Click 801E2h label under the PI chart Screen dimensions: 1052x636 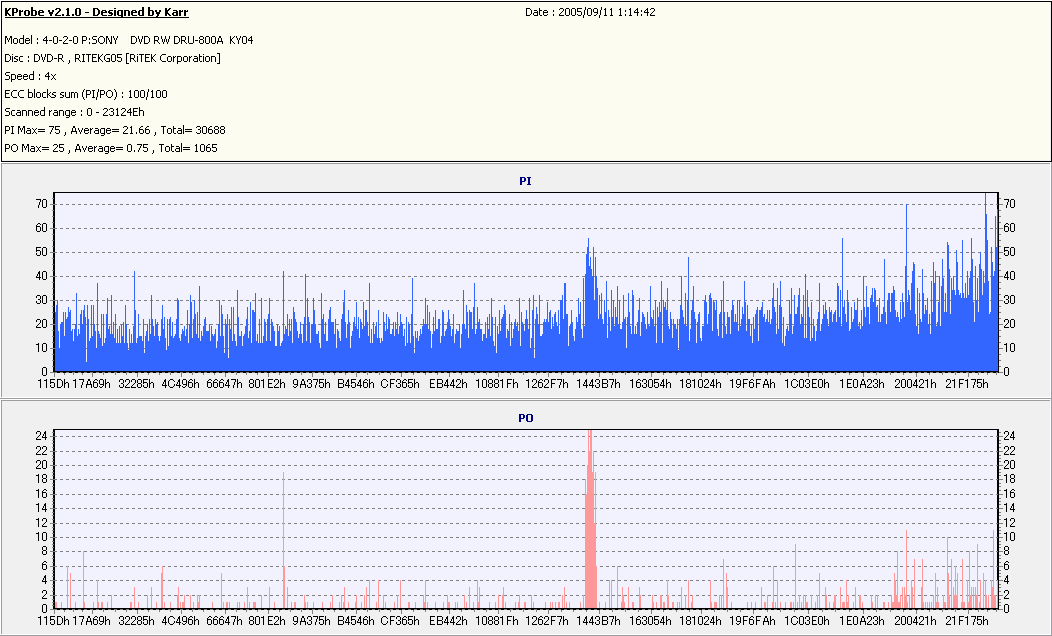[x=267, y=384]
